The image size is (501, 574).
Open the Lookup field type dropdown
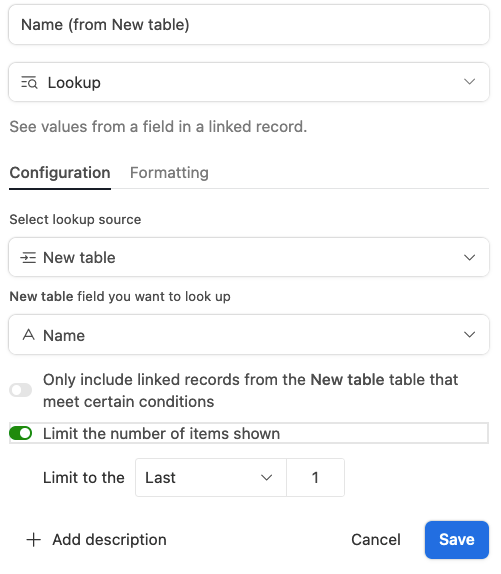[249, 82]
